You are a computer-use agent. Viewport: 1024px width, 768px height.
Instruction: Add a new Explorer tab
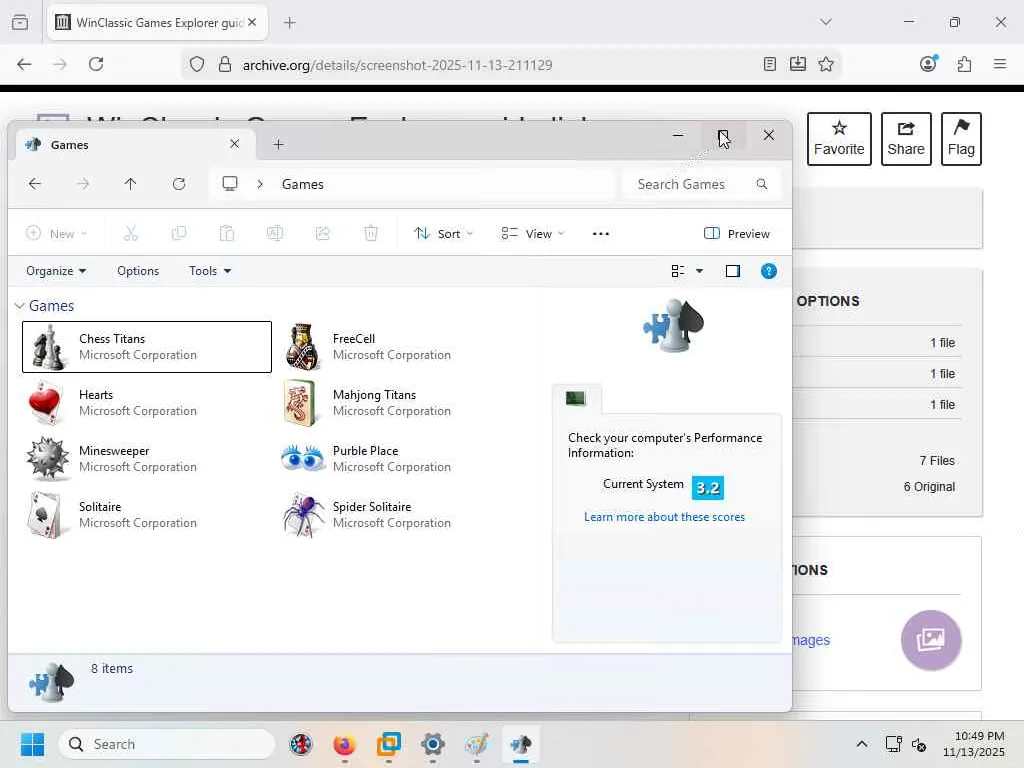click(278, 144)
